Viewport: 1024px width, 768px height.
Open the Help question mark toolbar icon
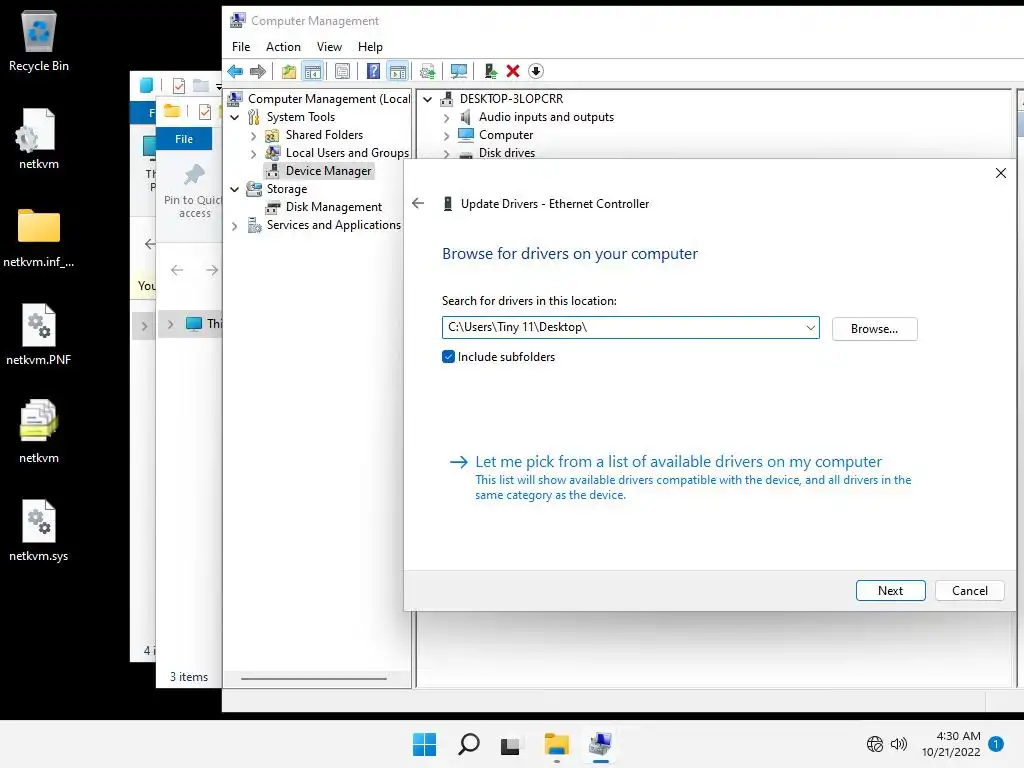pos(373,71)
